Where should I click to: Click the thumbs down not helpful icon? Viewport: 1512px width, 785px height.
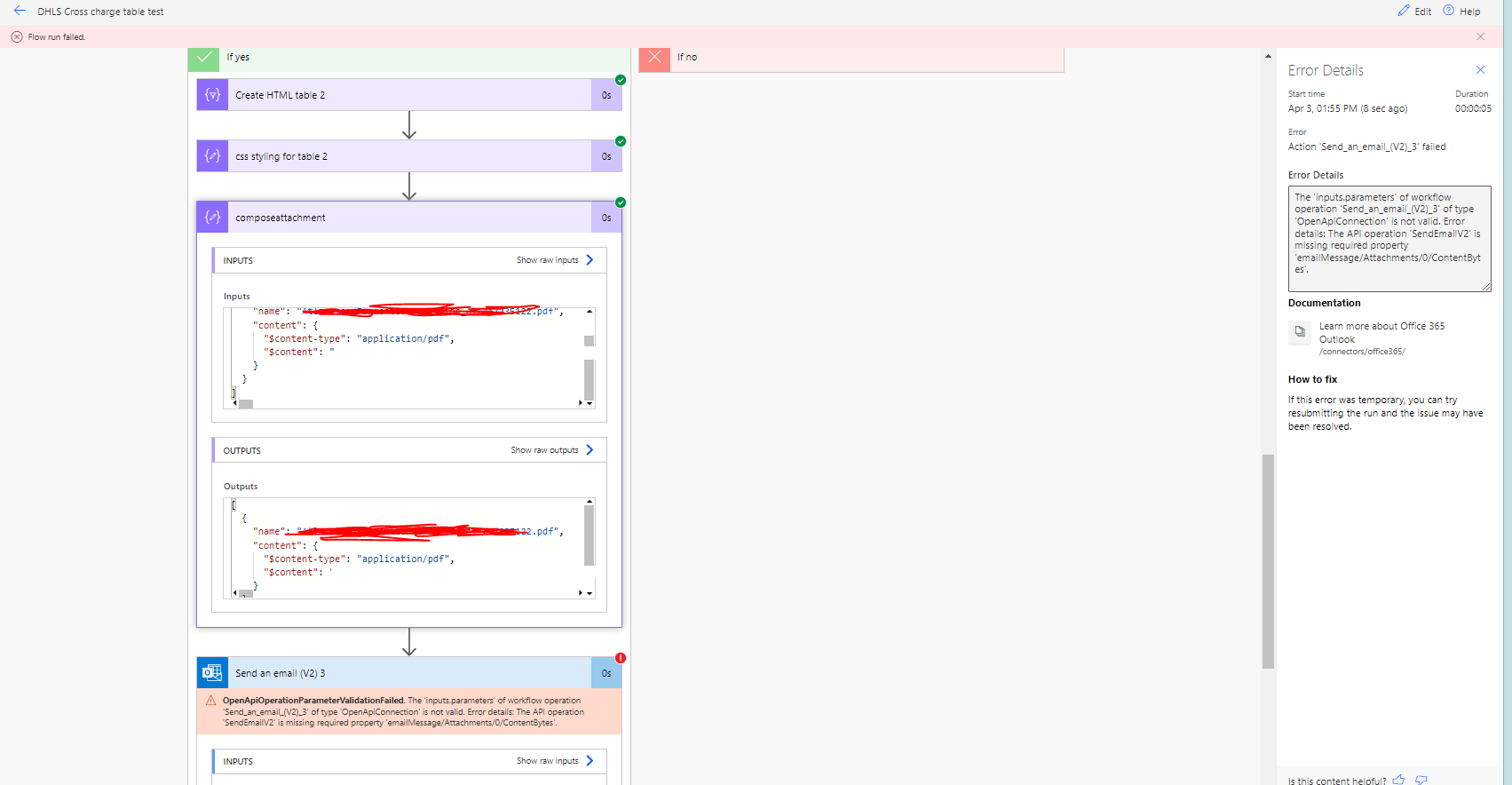point(1421,780)
